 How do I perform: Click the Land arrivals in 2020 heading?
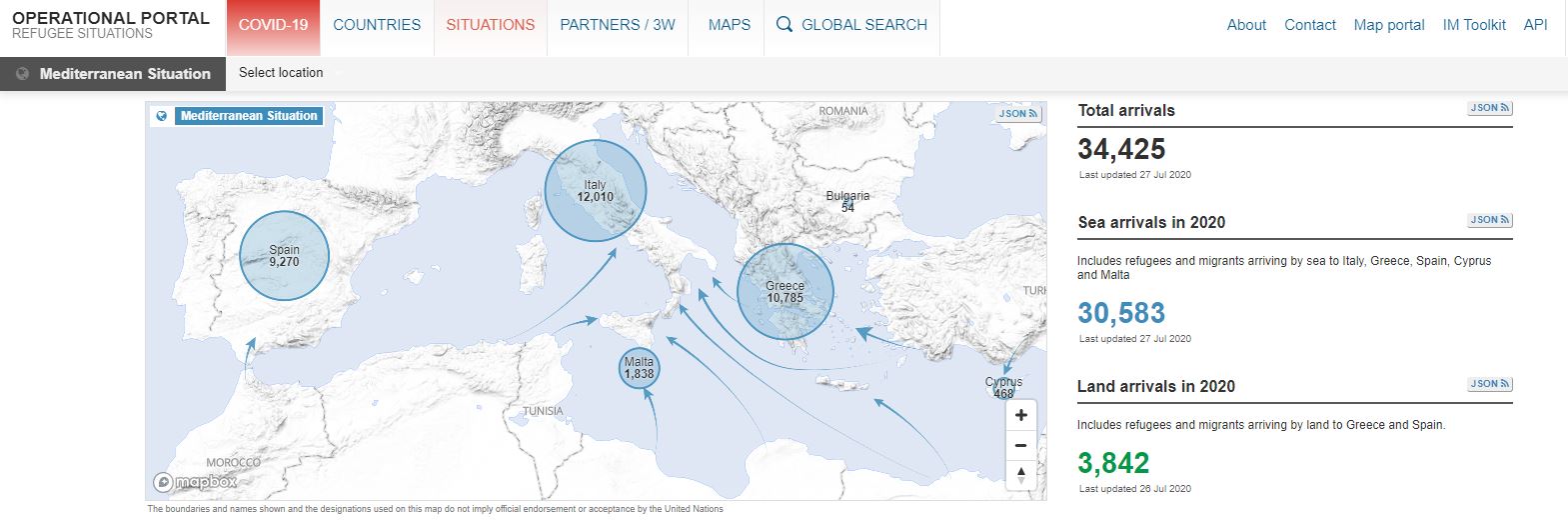click(1156, 387)
